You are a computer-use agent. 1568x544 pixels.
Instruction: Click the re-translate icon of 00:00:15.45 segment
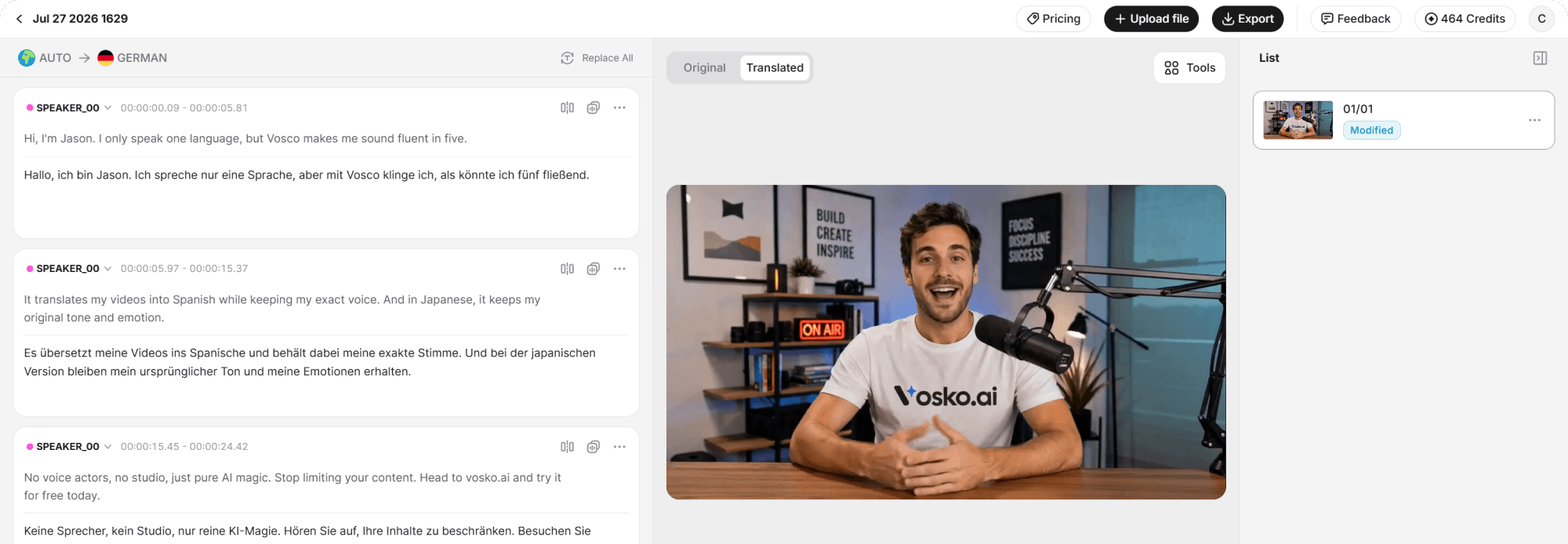593,447
